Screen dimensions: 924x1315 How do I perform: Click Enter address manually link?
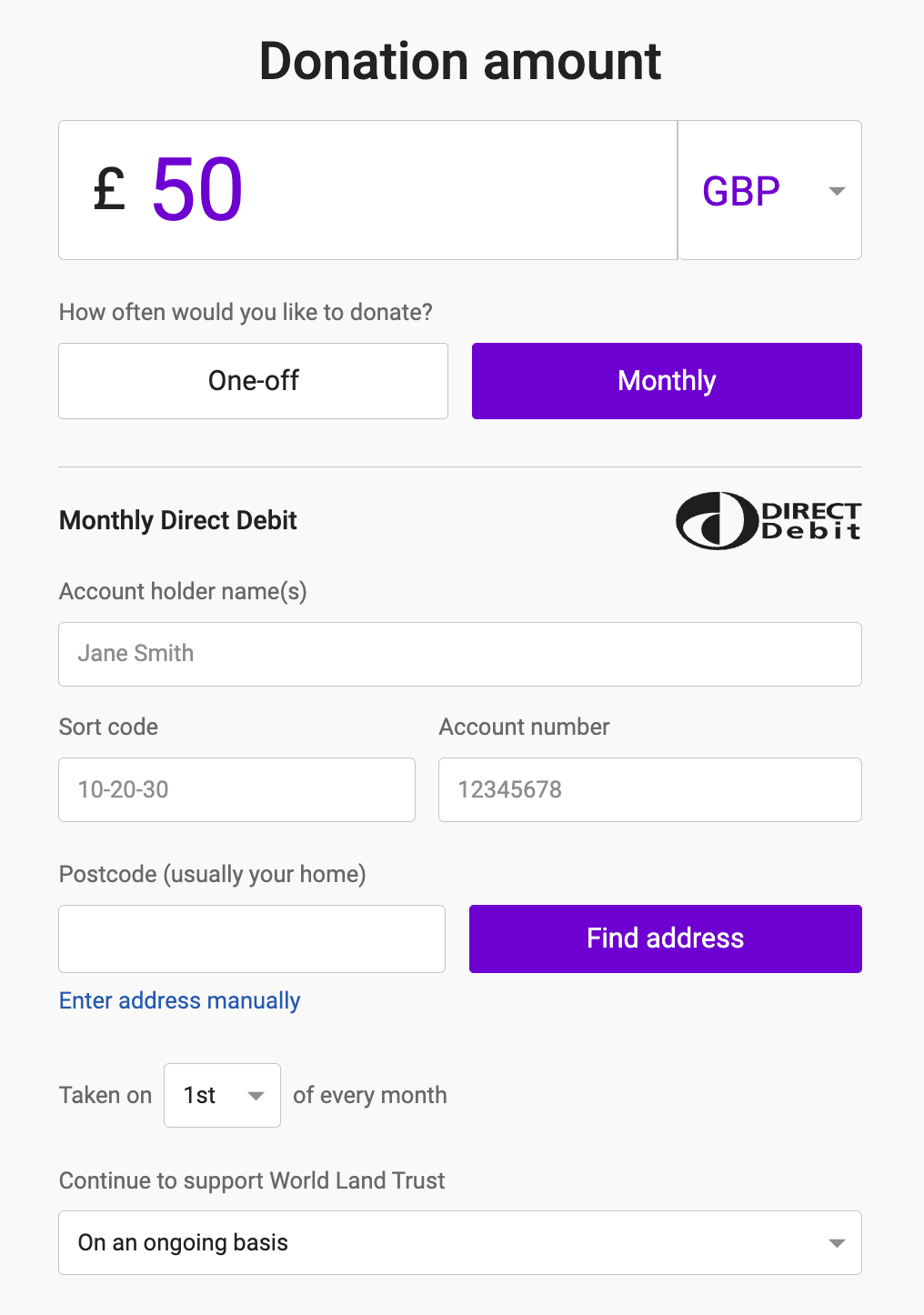180,1000
